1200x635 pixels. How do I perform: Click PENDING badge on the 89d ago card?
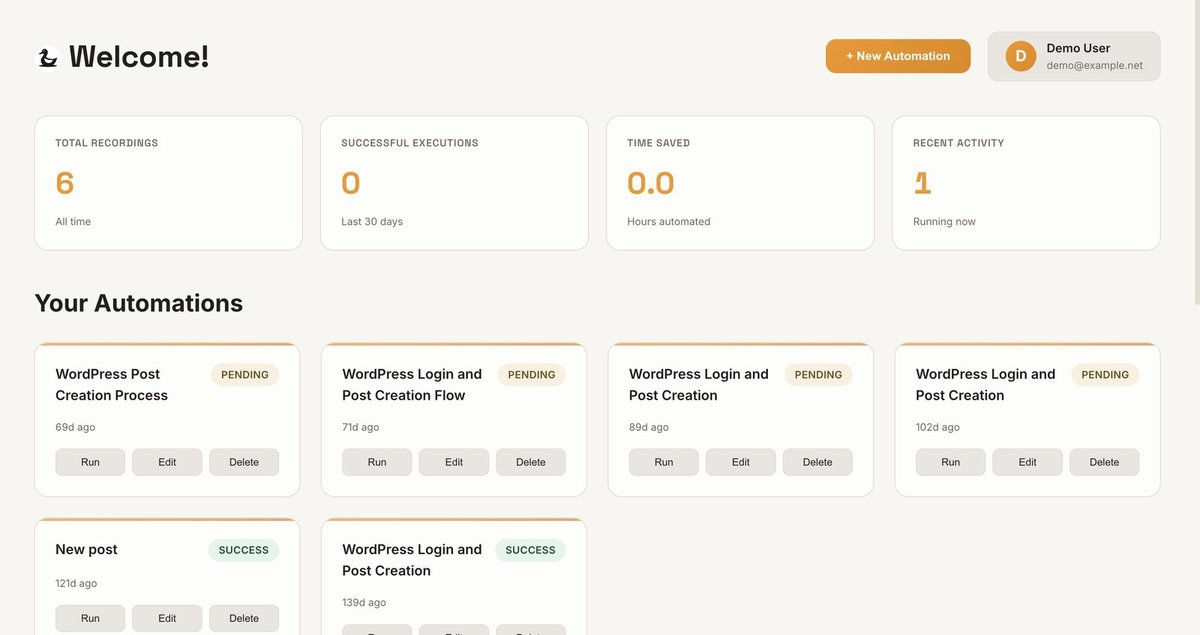(x=819, y=375)
